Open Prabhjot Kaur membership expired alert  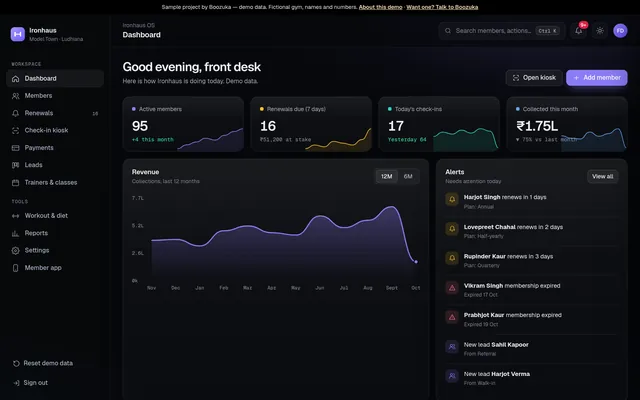(x=531, y=319)
